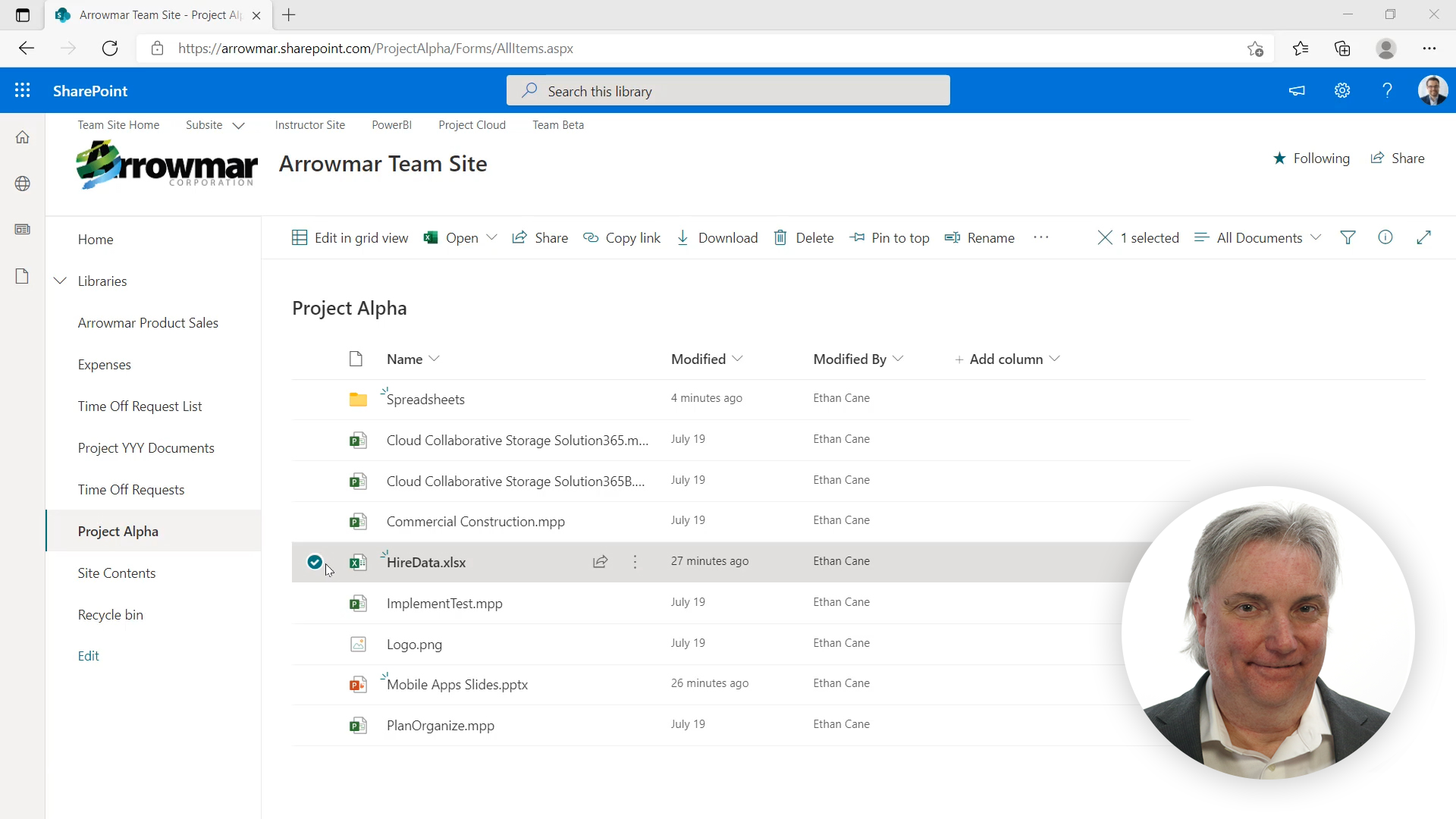
Task: Open the news icon in left rail
Action: coord(23,229)
